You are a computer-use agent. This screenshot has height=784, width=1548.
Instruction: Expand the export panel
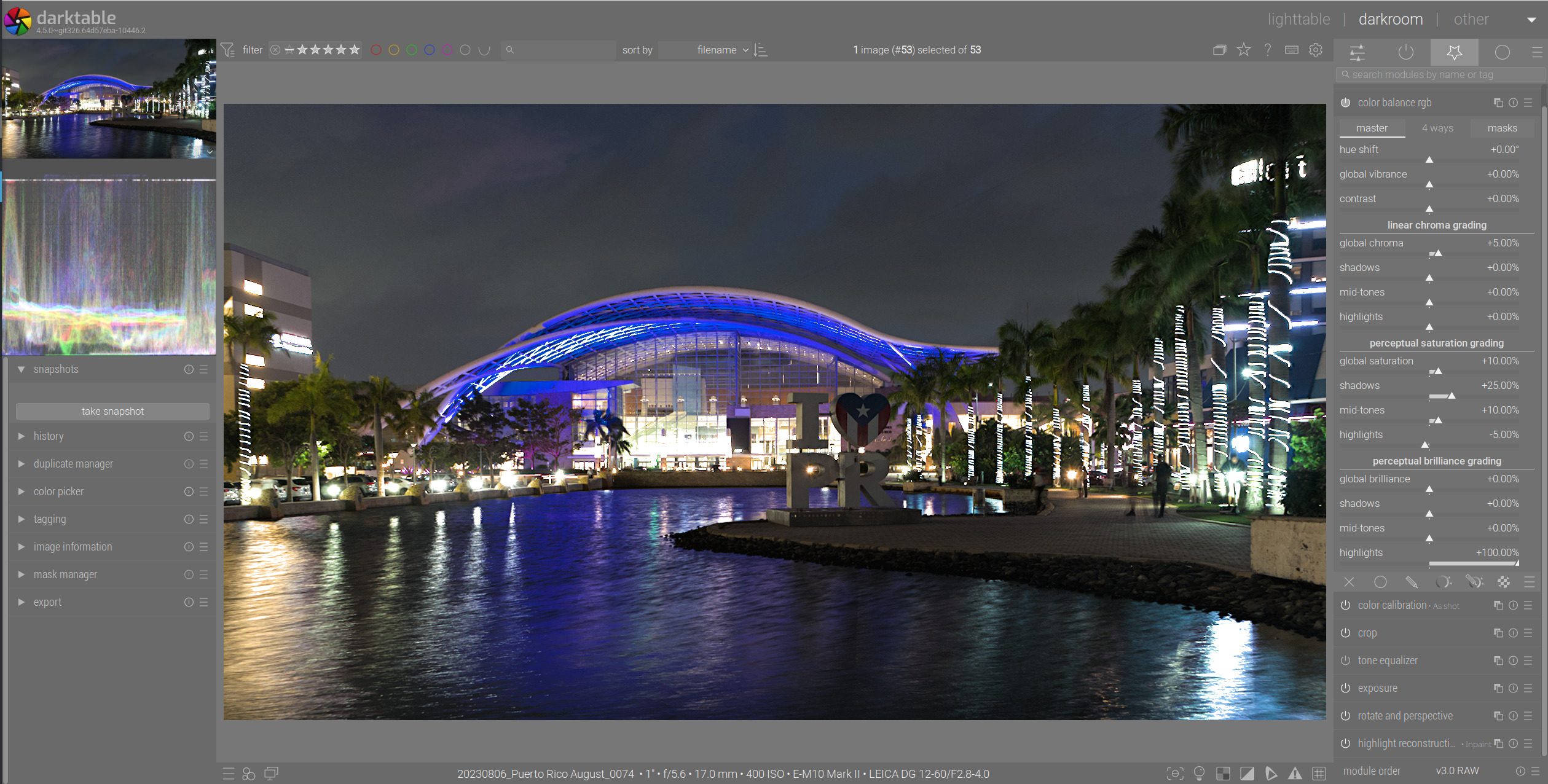click(x=47, y=602)
